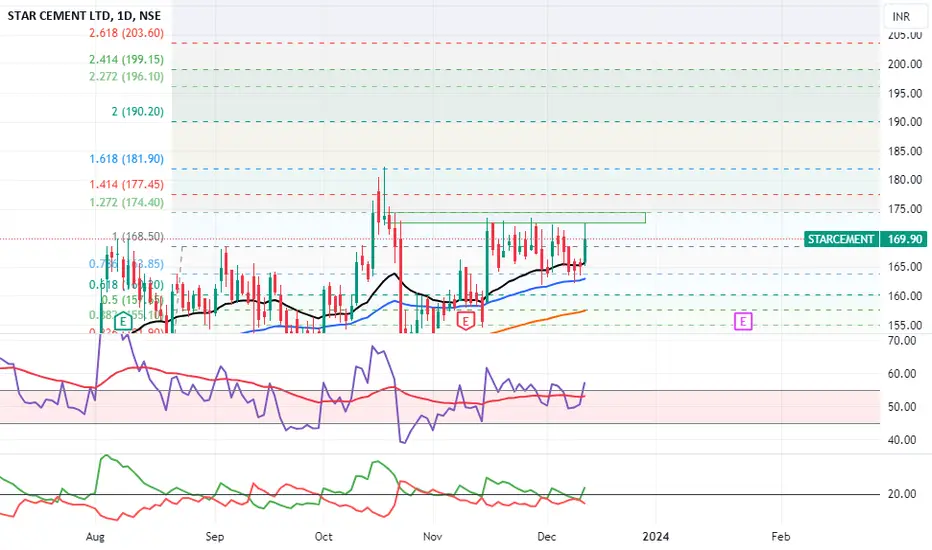Click the 169.90 current price tag
Viewport: 932px width, 550px height.
(x=904, y=239)
